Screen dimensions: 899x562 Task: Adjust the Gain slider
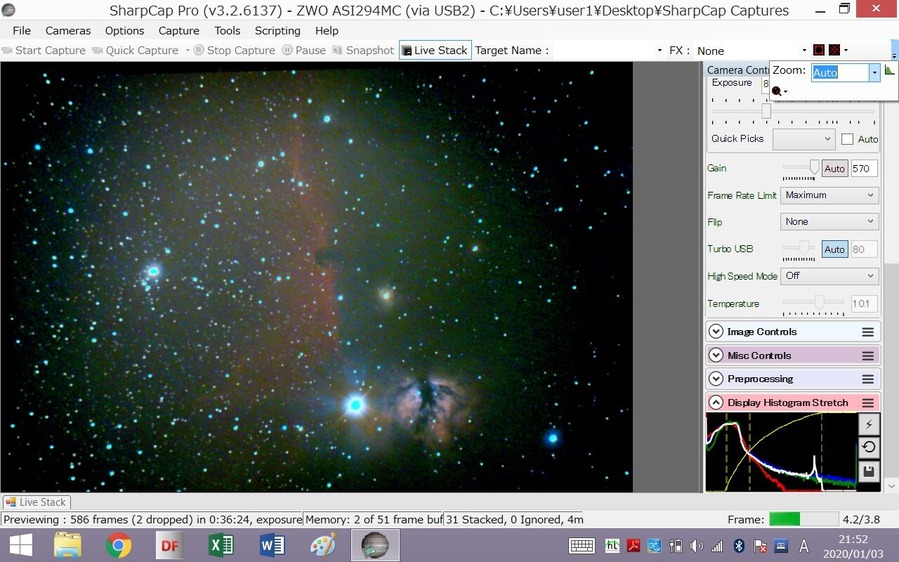click(x=814, y=167)
